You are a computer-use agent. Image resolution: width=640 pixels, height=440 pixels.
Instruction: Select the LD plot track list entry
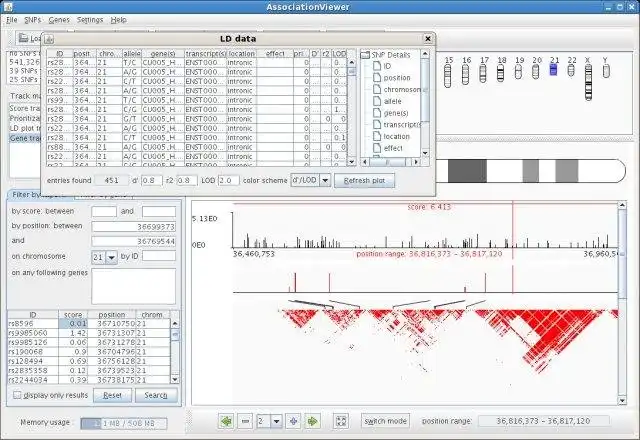tap(25, 128)
